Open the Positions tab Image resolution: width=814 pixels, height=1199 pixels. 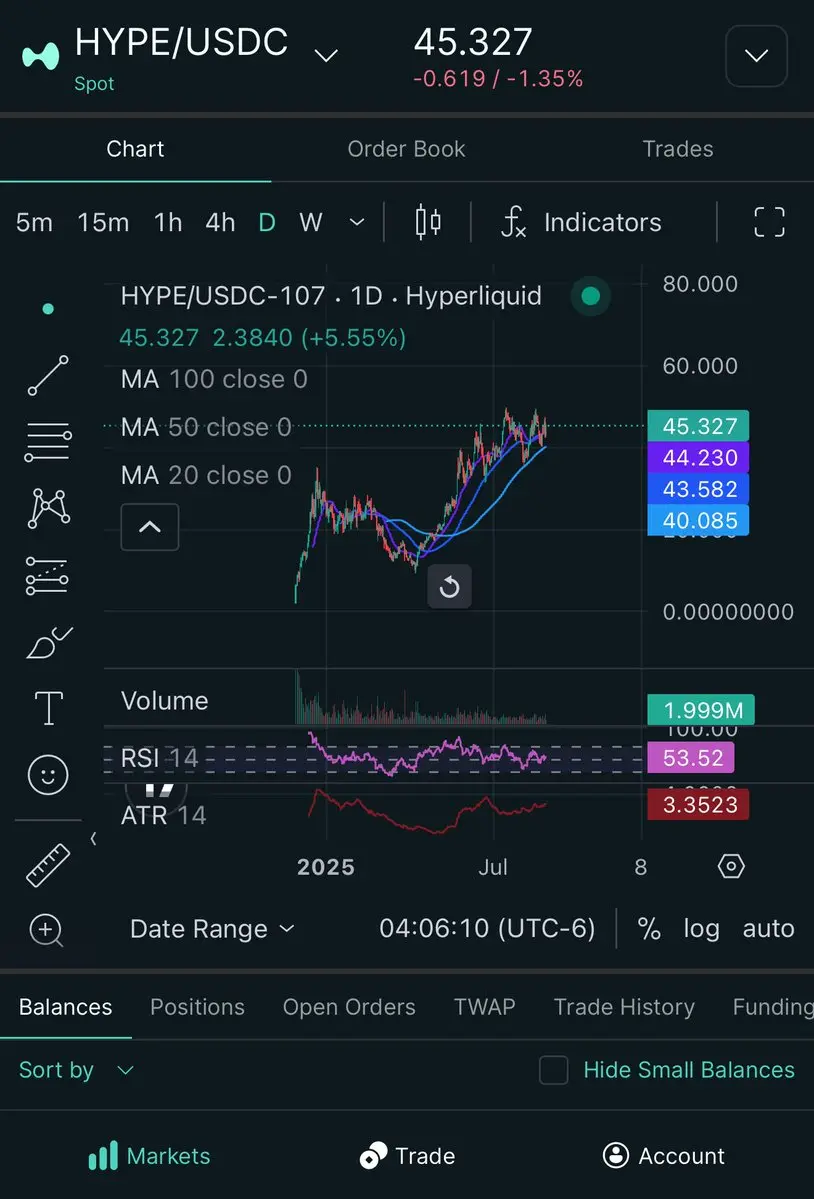click(x=197, y=1007)
